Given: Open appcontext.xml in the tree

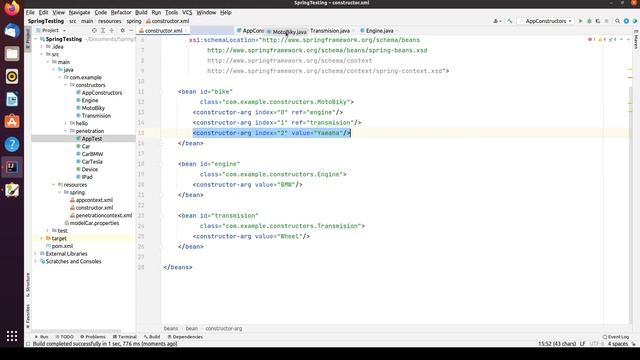Looking at the screenshot, I should pyautogui.click(x=94, y=200).
